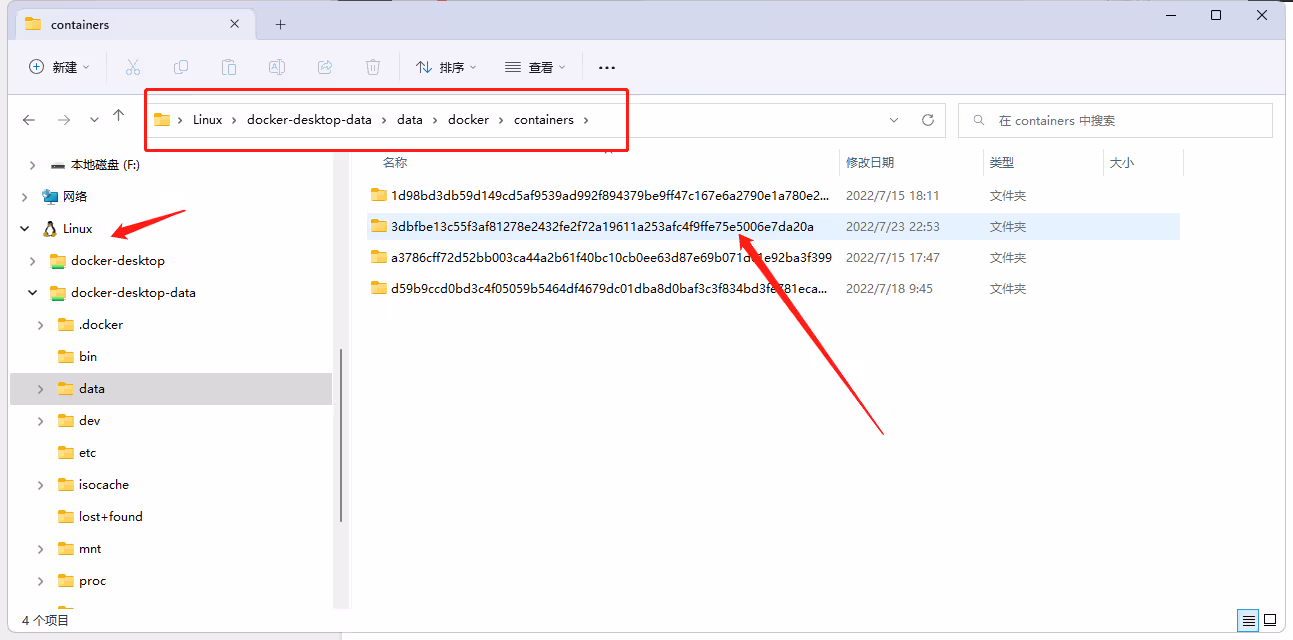
Task: Click the Delete trash can icon
Action: pyautogui.click(x=373, y=67)
